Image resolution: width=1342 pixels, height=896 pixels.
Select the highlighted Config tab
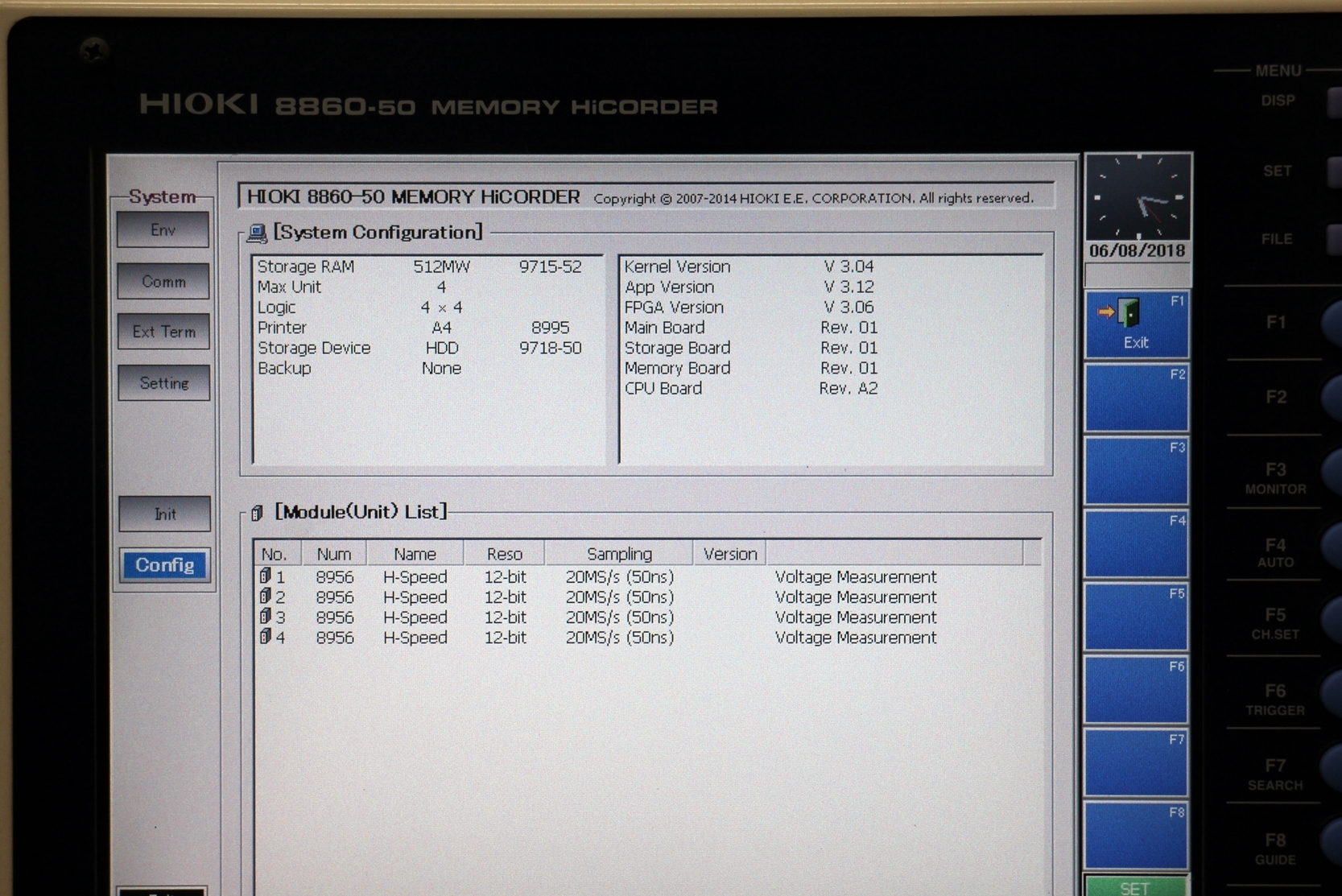[x=165, y=565]
